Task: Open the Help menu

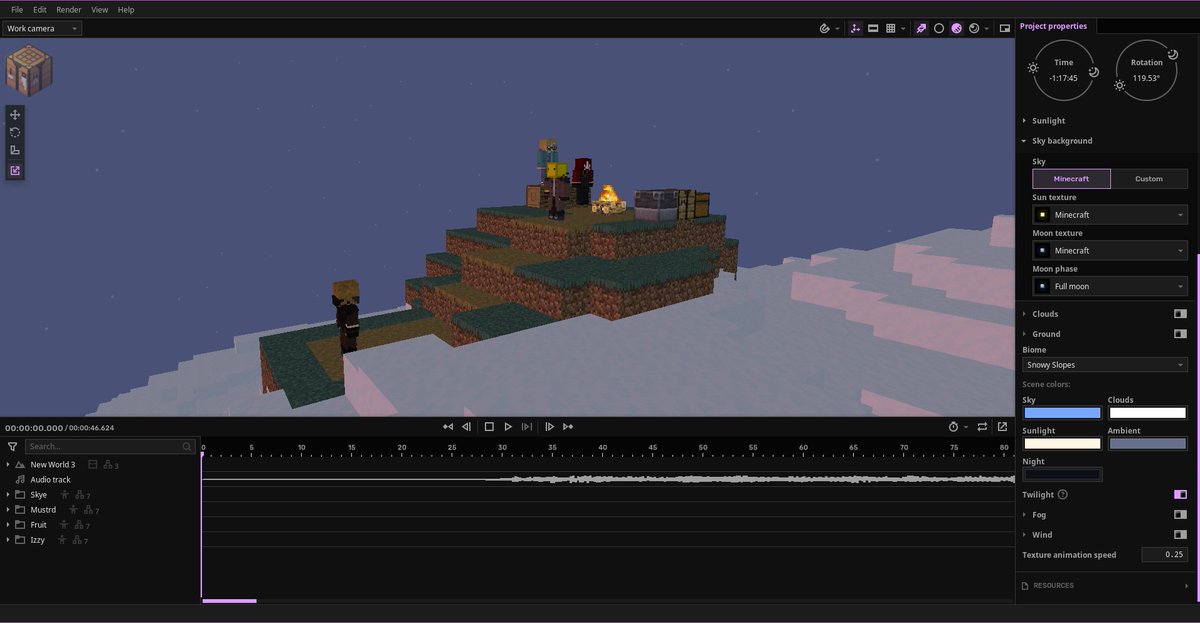Action: pyautogui.click(x=126, y=9)
